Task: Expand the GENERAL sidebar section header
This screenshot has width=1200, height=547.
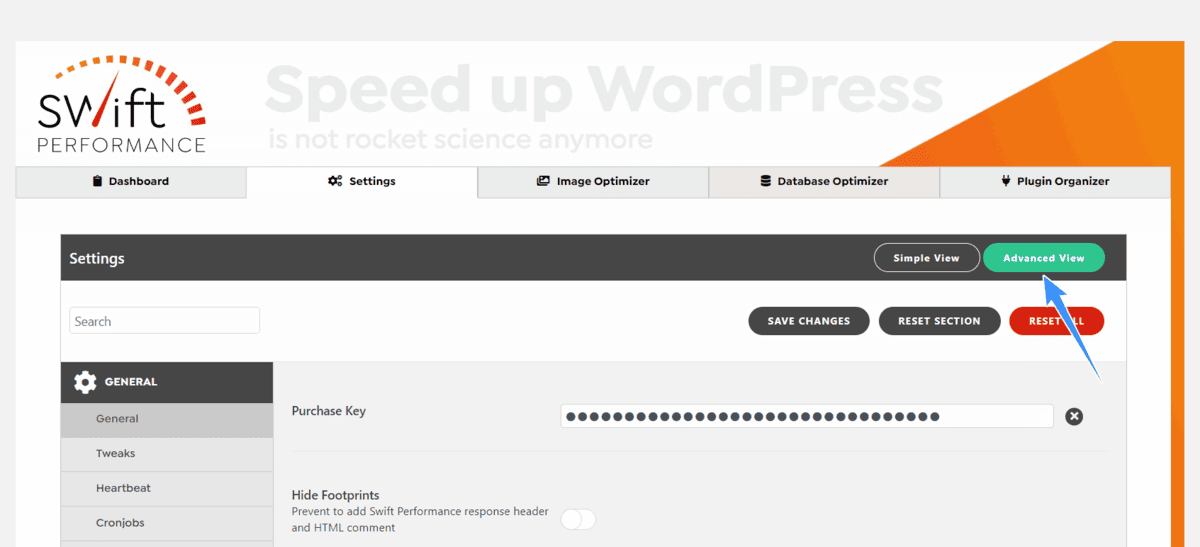Action: tap(166, 382)
